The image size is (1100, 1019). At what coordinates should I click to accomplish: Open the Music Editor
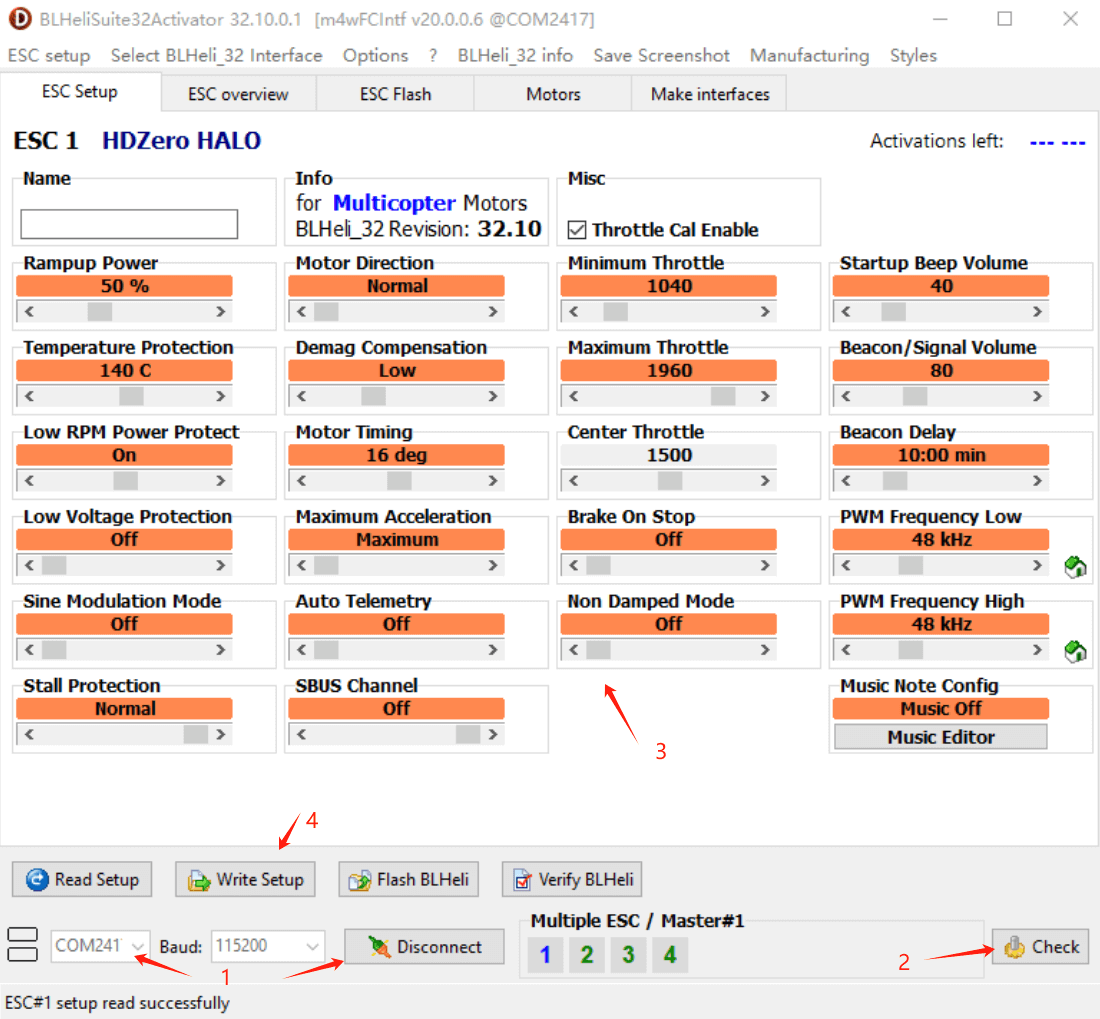(x=940, y=737)
